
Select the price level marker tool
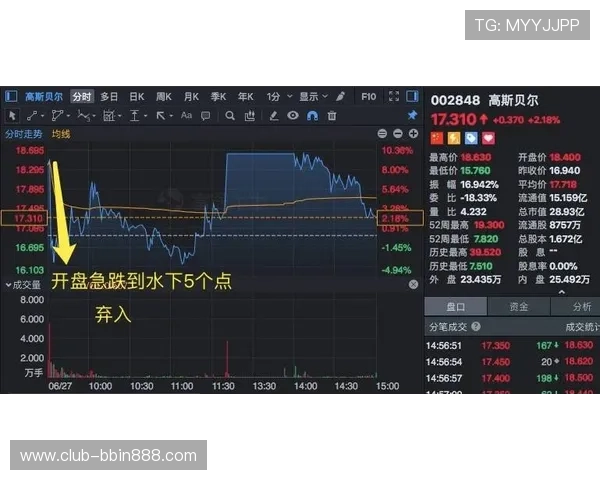(134, 115)
